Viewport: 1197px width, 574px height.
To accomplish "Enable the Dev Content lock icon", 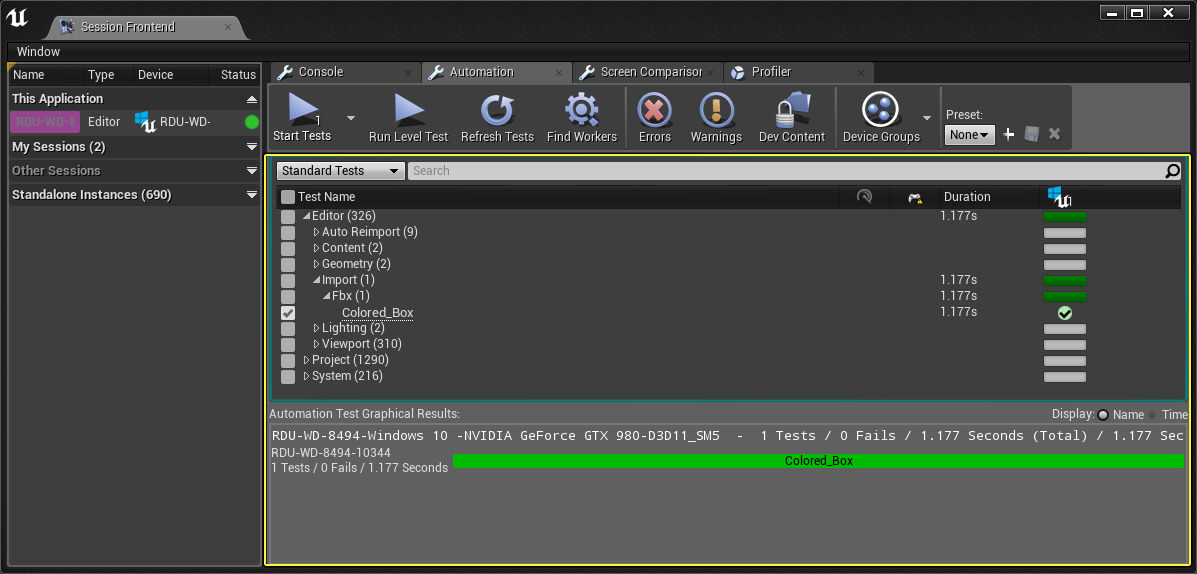I will point(791,110).
